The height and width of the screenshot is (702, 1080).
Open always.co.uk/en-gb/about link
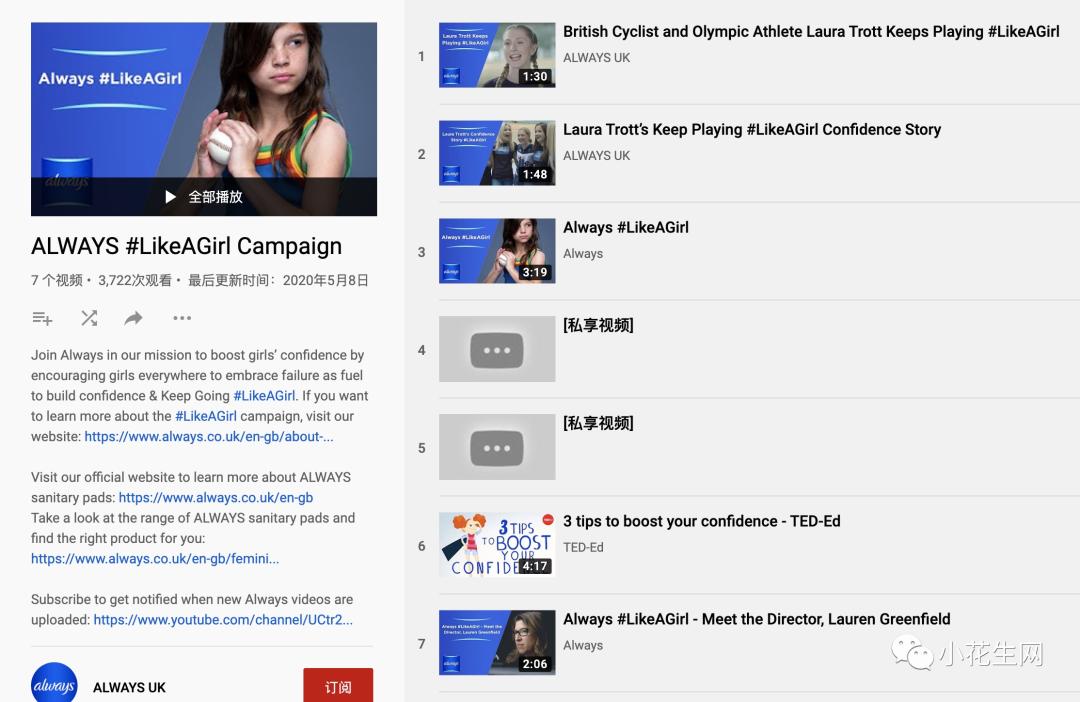point(209,437)
